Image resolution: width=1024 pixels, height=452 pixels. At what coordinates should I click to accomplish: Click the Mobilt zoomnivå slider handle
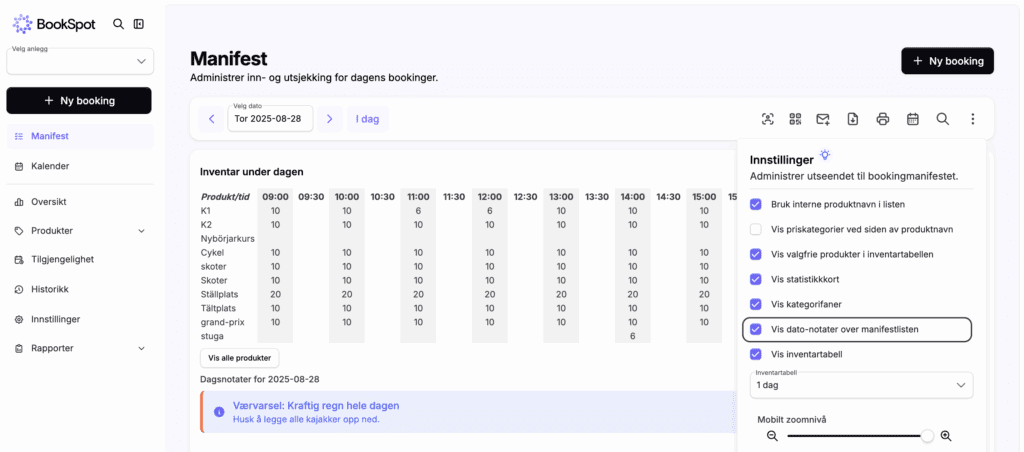tap(927, 436)
